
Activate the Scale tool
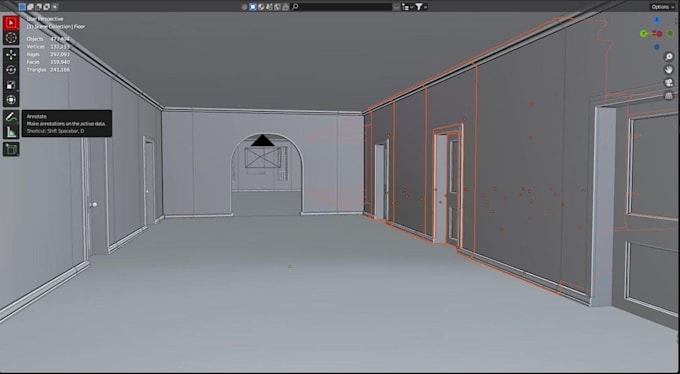(11, 85)
